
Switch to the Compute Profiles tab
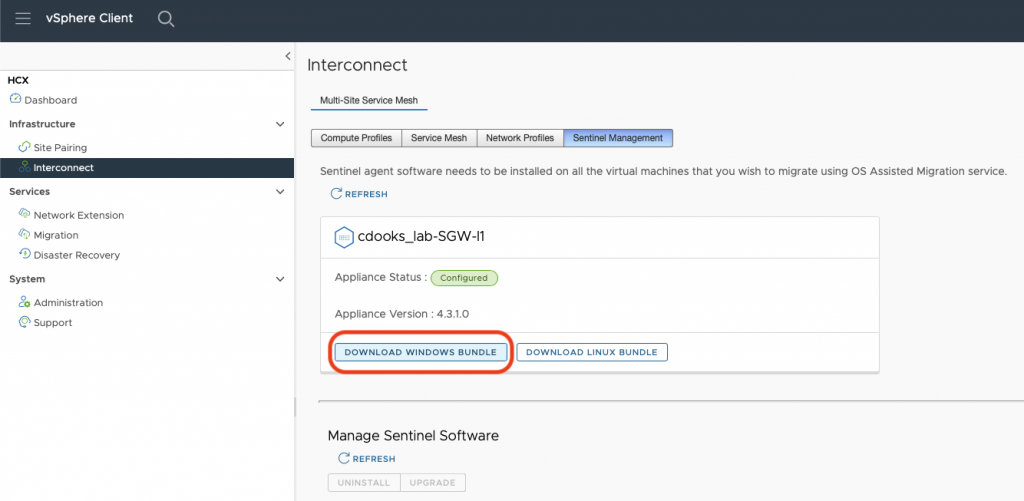pyautogui.click(x=356, y=138)
